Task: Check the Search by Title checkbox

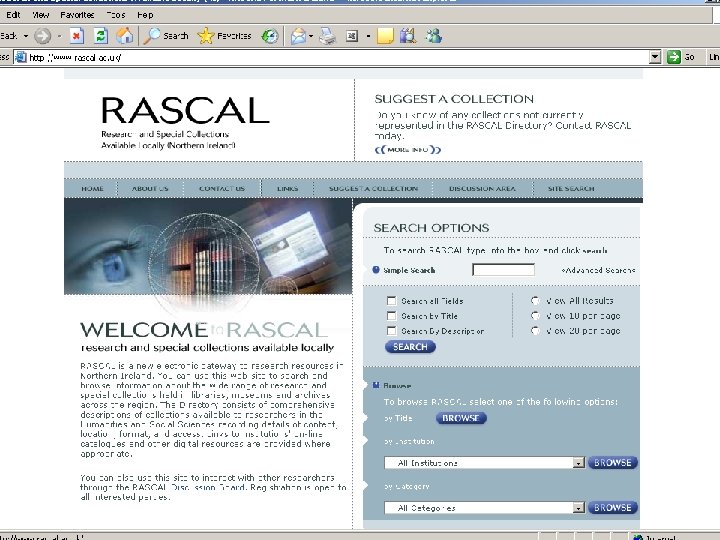Action: (391, 316)
